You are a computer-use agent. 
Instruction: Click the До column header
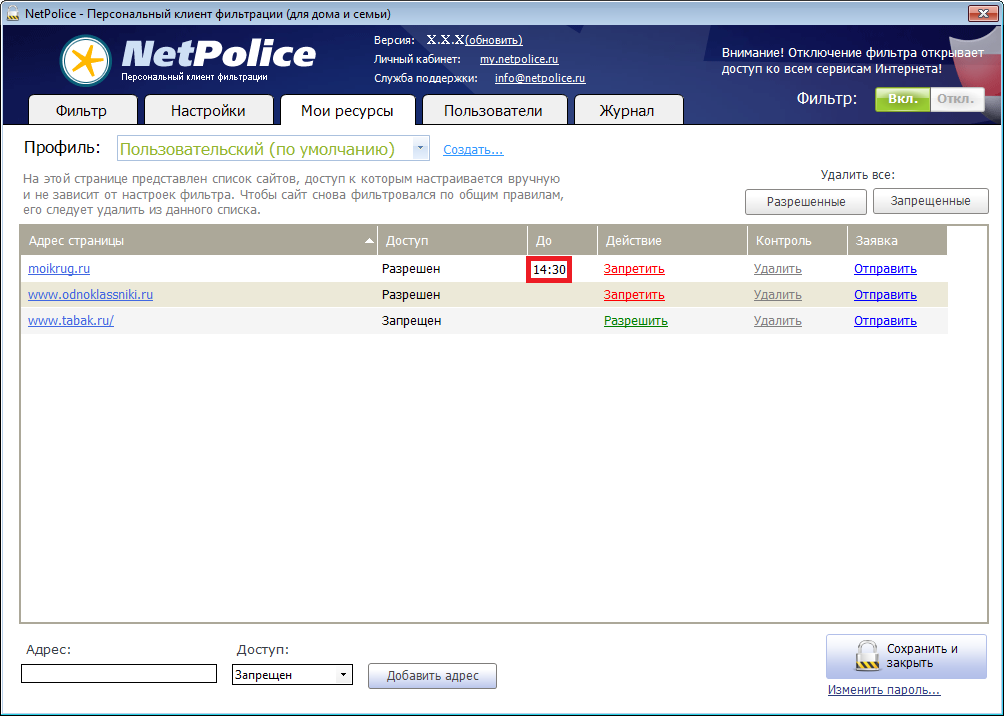pos(562,240)
